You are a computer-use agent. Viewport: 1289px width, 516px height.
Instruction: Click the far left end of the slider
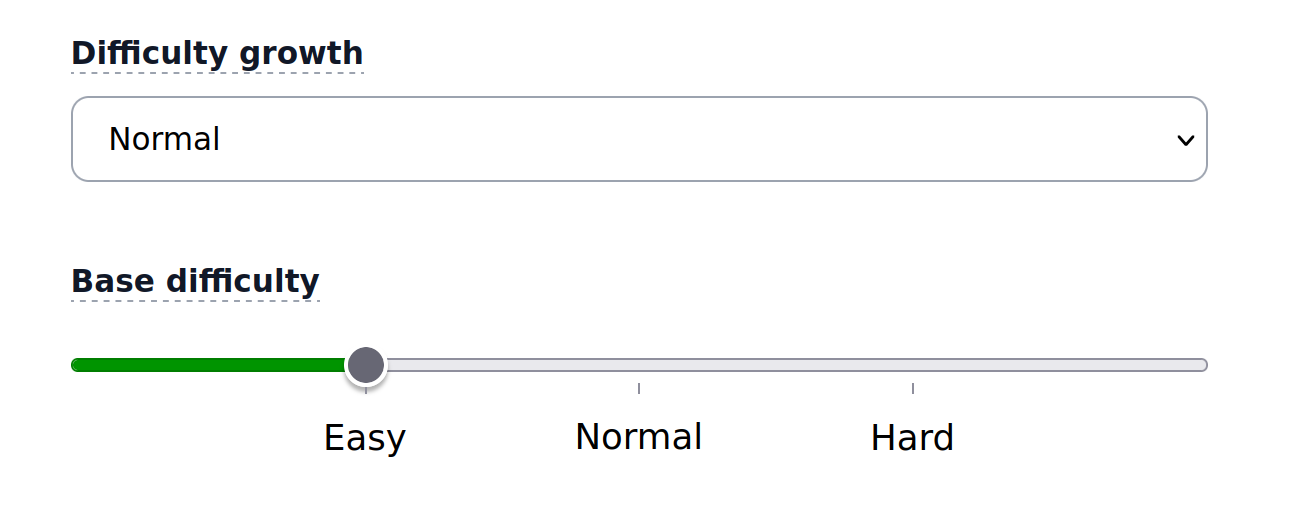pyautogui.click(x=76, y=365)
